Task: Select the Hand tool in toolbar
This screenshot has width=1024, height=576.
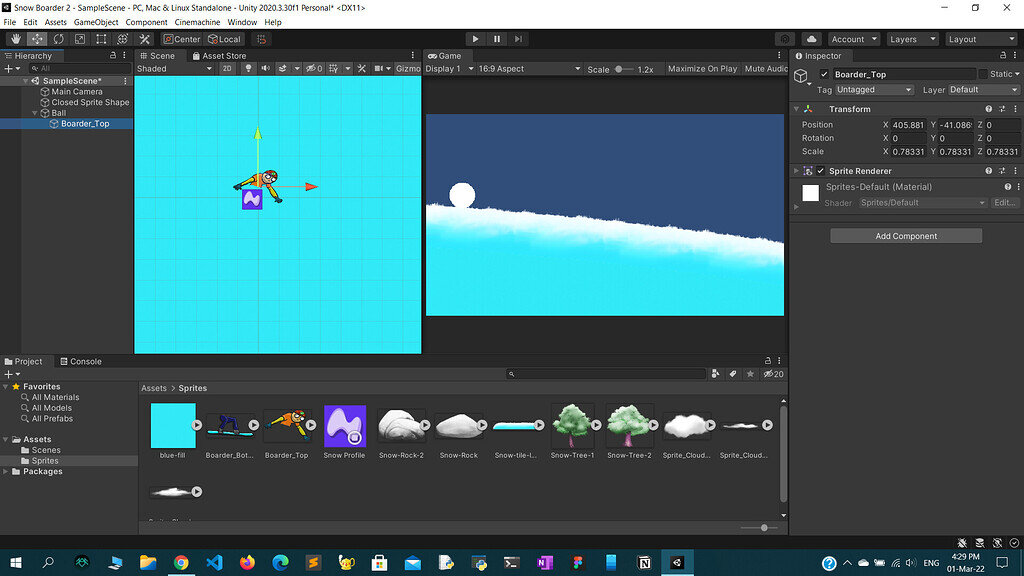Action: [x=15, y=39]
